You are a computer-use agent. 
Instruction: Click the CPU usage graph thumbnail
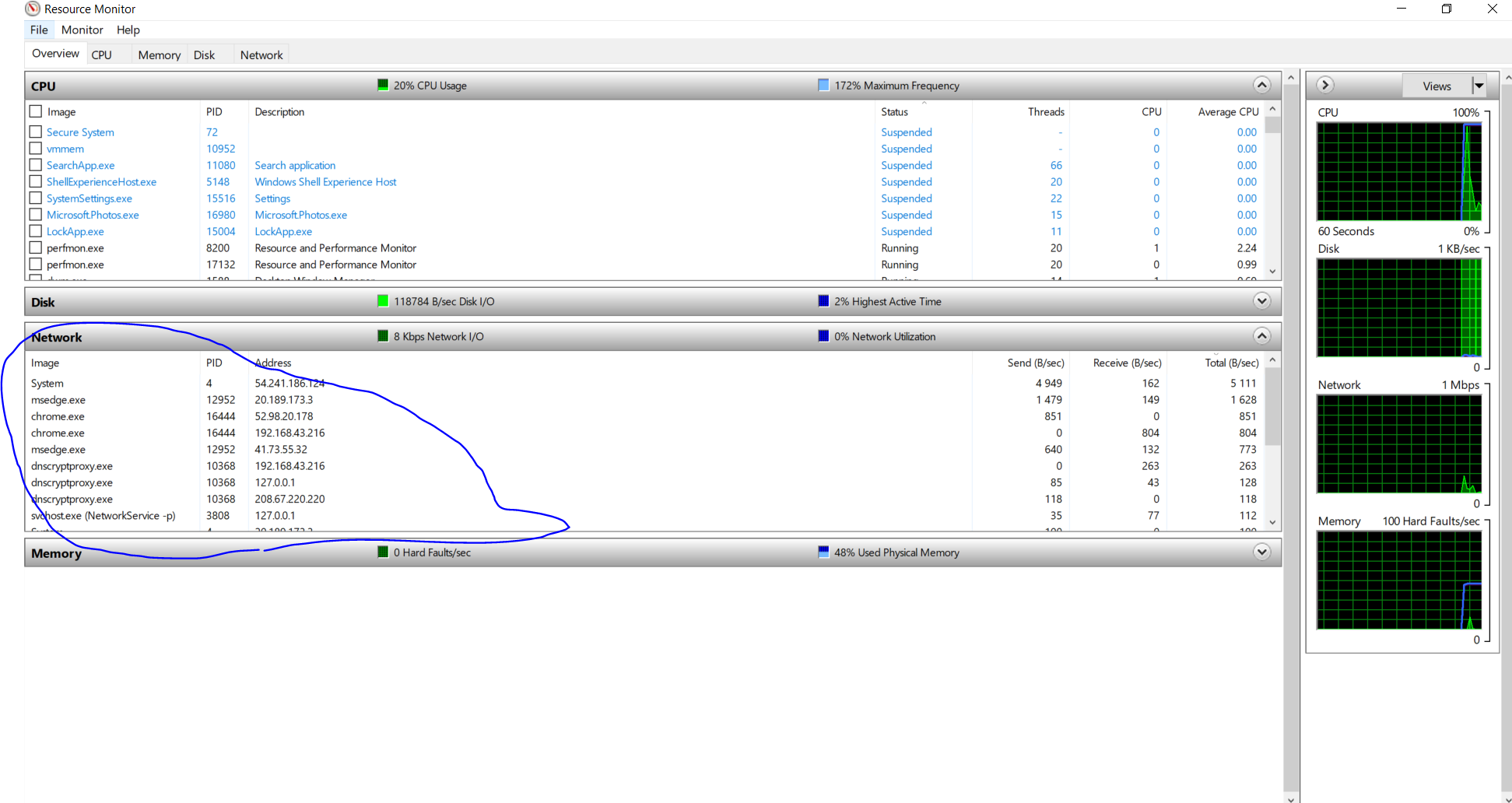[x=1399, y=171]
